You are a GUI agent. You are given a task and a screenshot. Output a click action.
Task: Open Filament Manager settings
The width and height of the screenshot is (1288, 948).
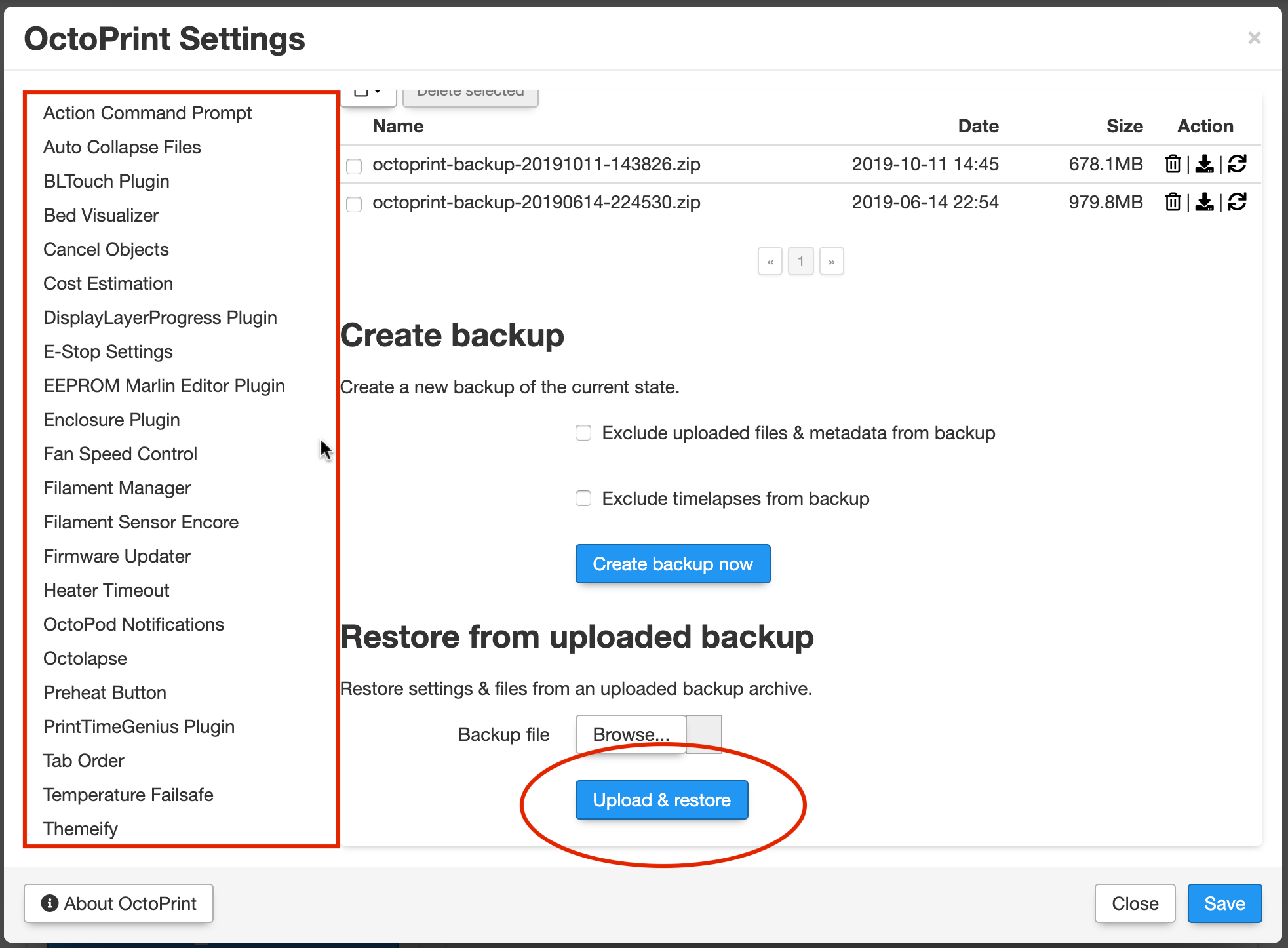pyautogui.click(x=117, y=488)
